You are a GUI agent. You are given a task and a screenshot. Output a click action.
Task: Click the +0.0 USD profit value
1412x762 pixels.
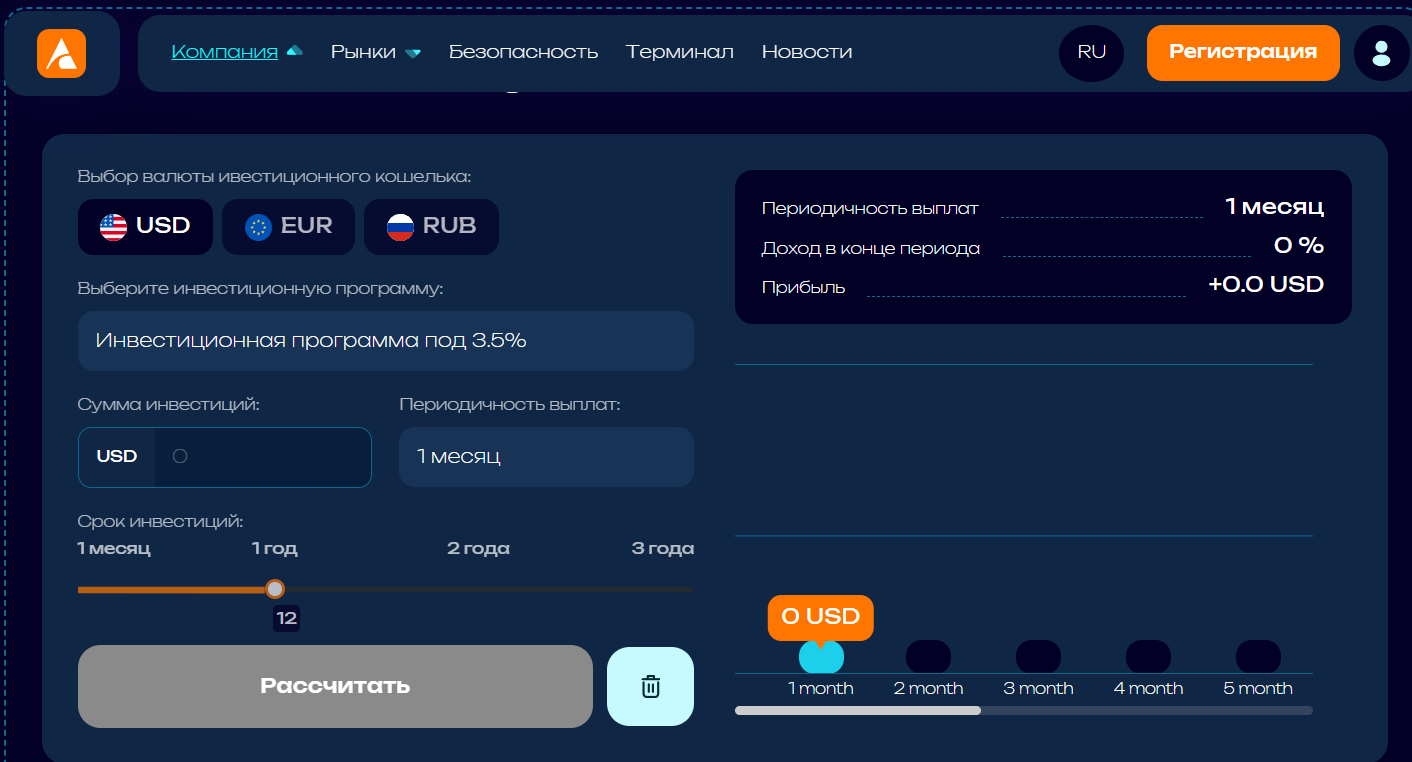pos(1266,285)
